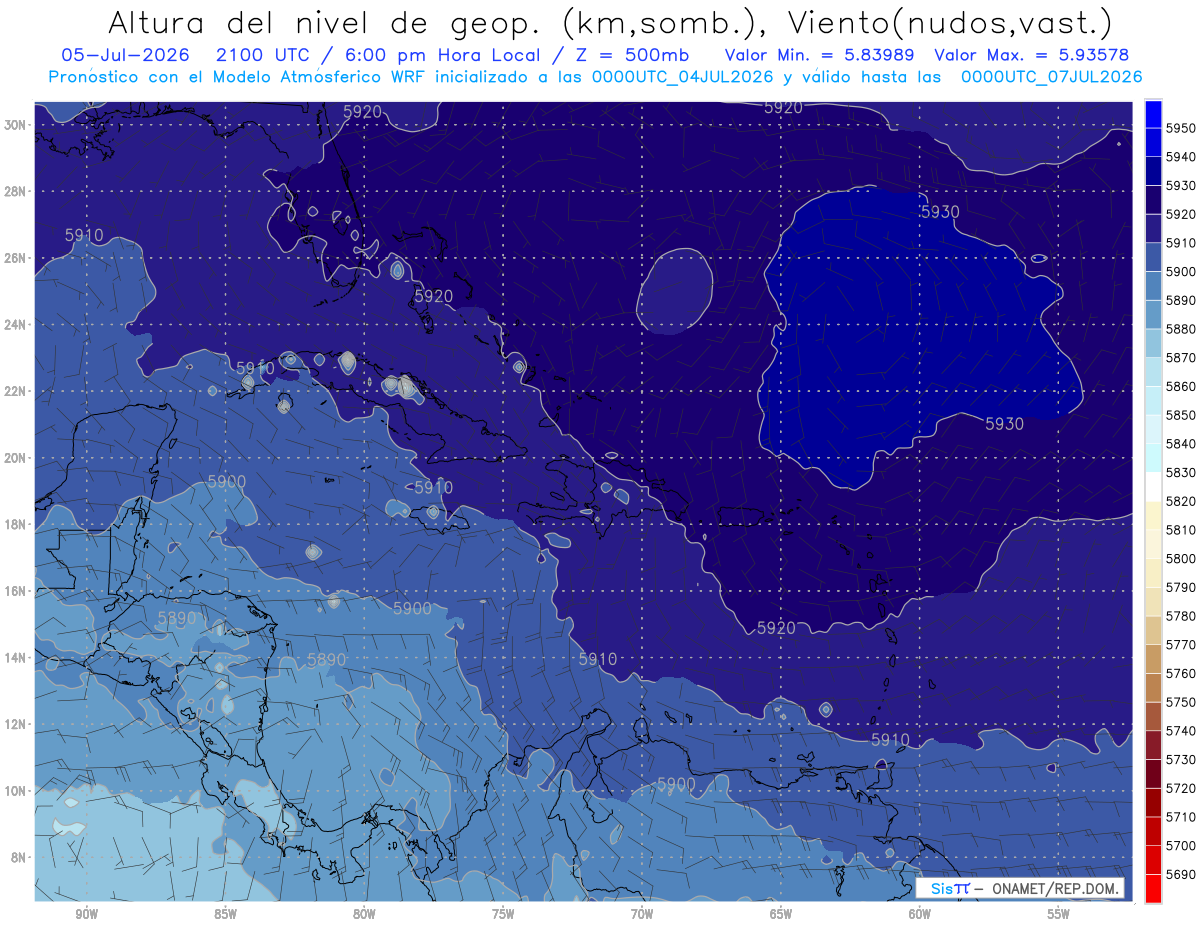
Task: Click the '5800' colorbar label
Action: pyautogui.click(x=1181, y=559)
